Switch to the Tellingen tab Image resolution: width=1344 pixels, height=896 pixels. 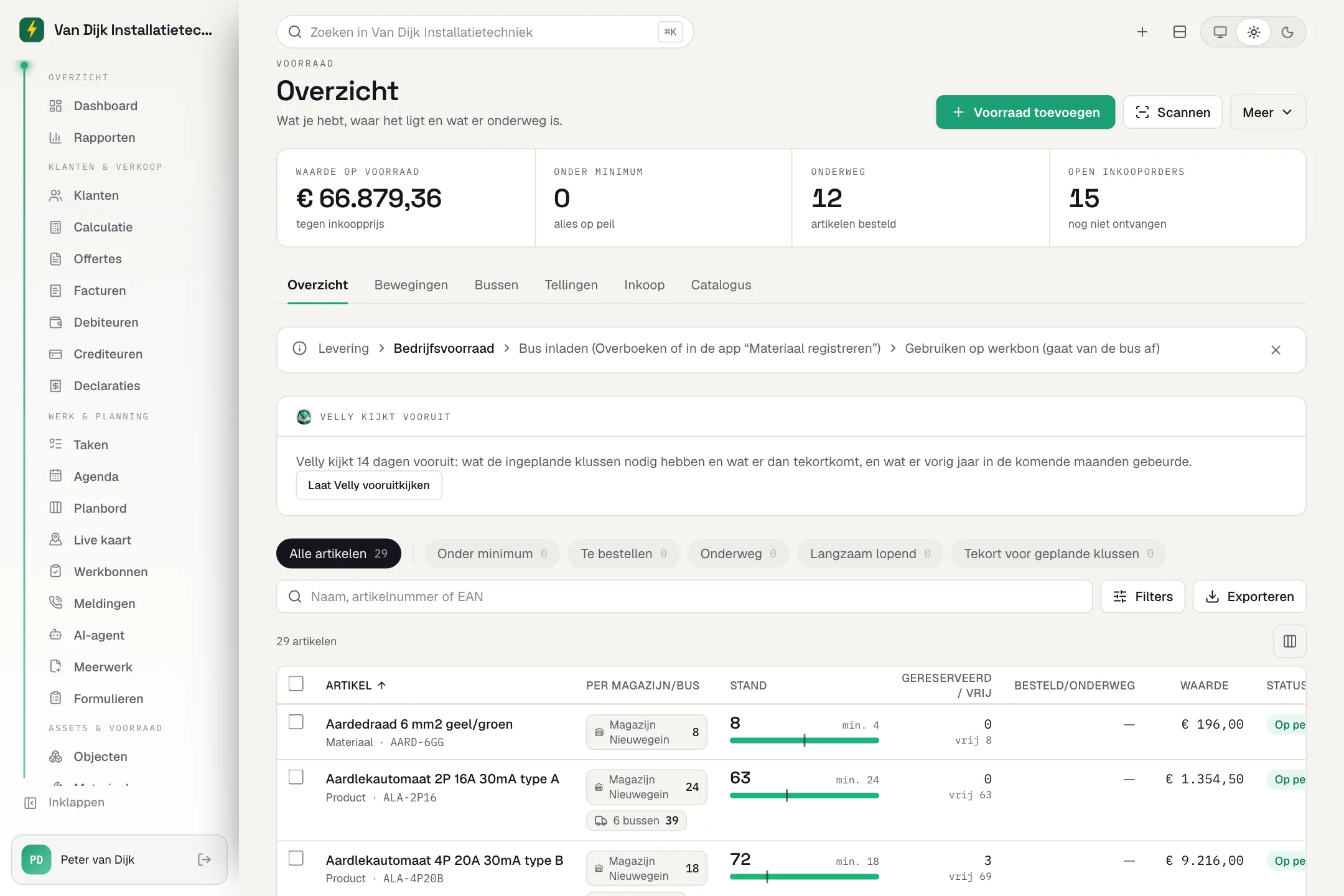pos(571,285)
